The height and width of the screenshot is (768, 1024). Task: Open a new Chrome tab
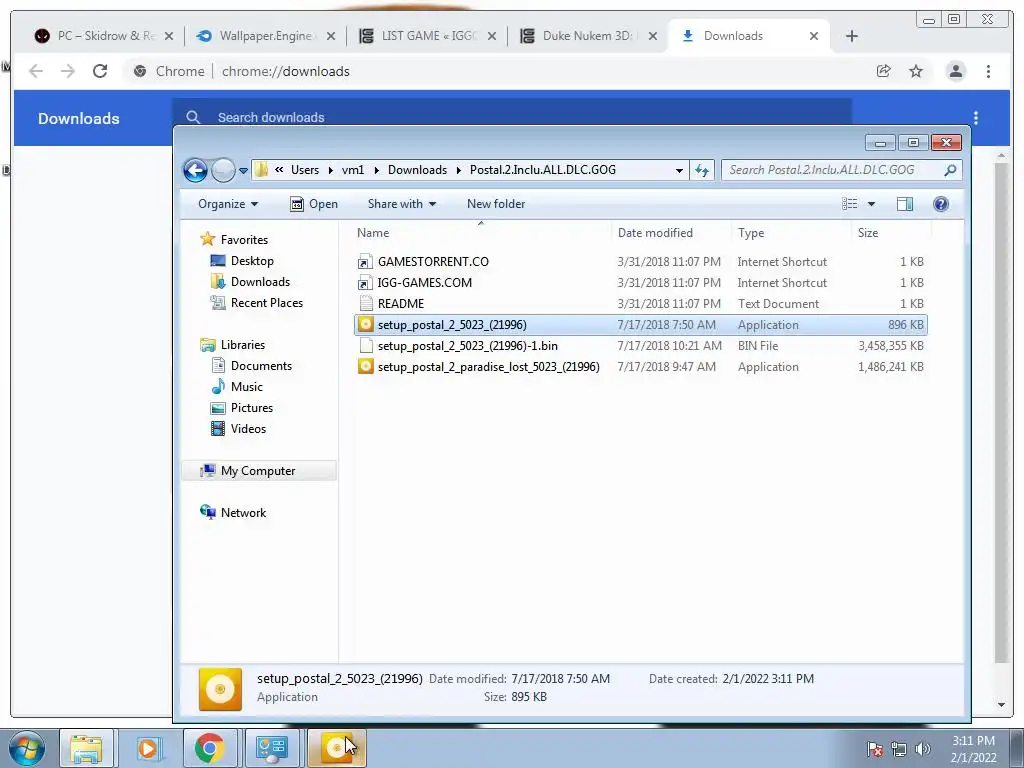coord(852,36)
